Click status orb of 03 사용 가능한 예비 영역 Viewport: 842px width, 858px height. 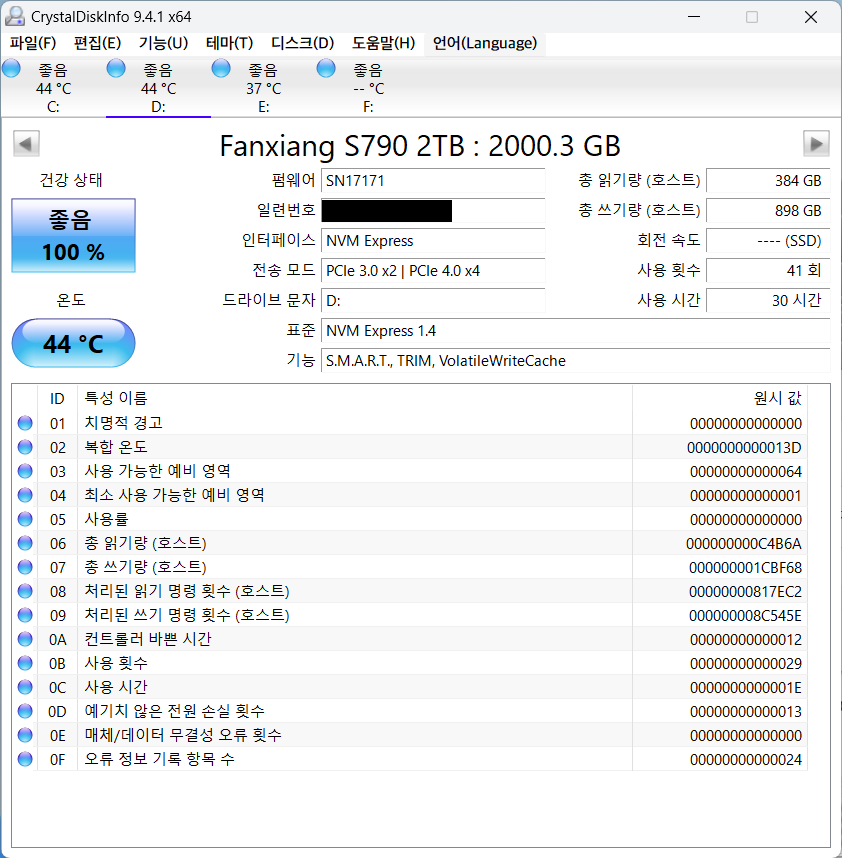tap(25, 471)
